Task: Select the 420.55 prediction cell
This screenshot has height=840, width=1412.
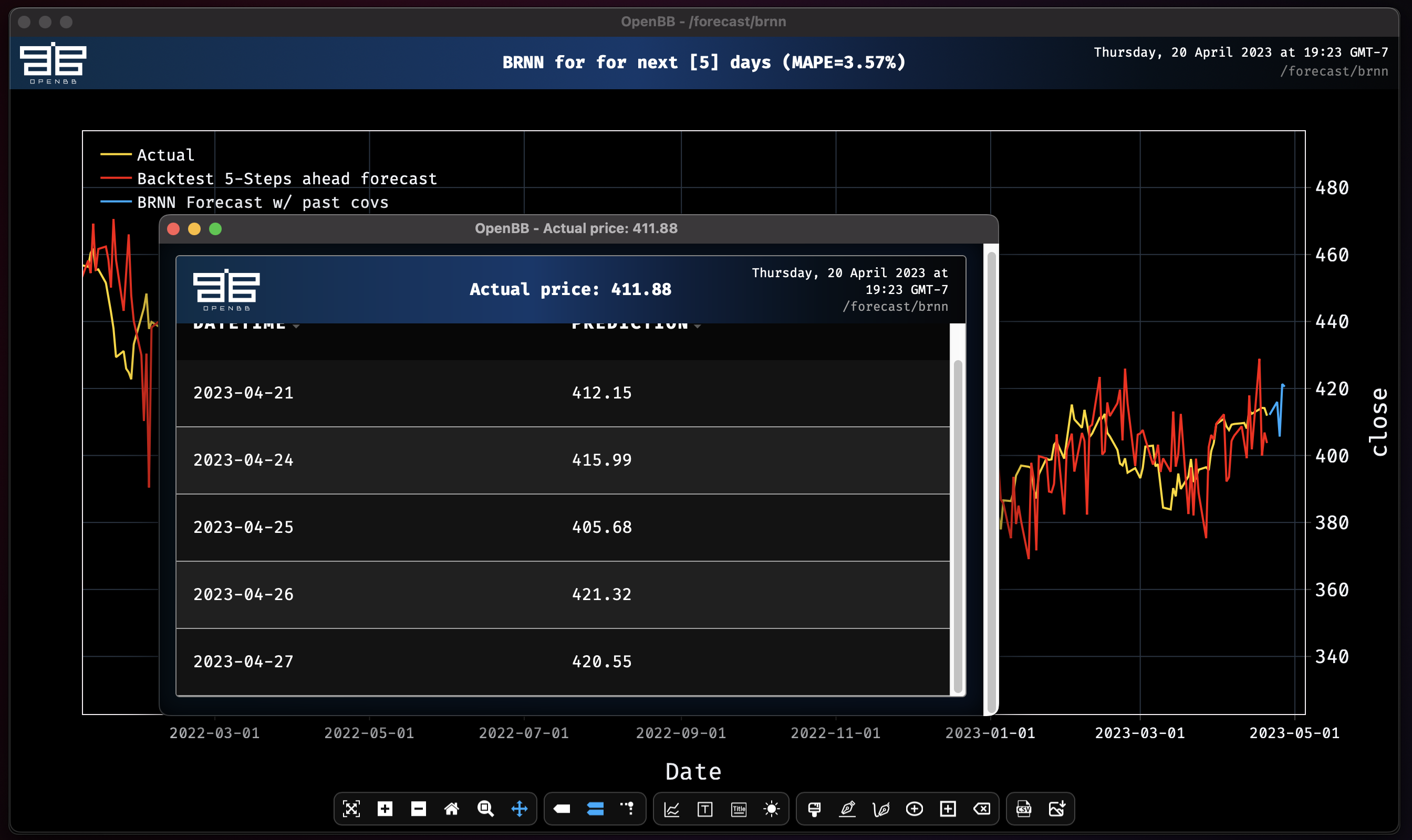Action: click(x=601, y=661)
